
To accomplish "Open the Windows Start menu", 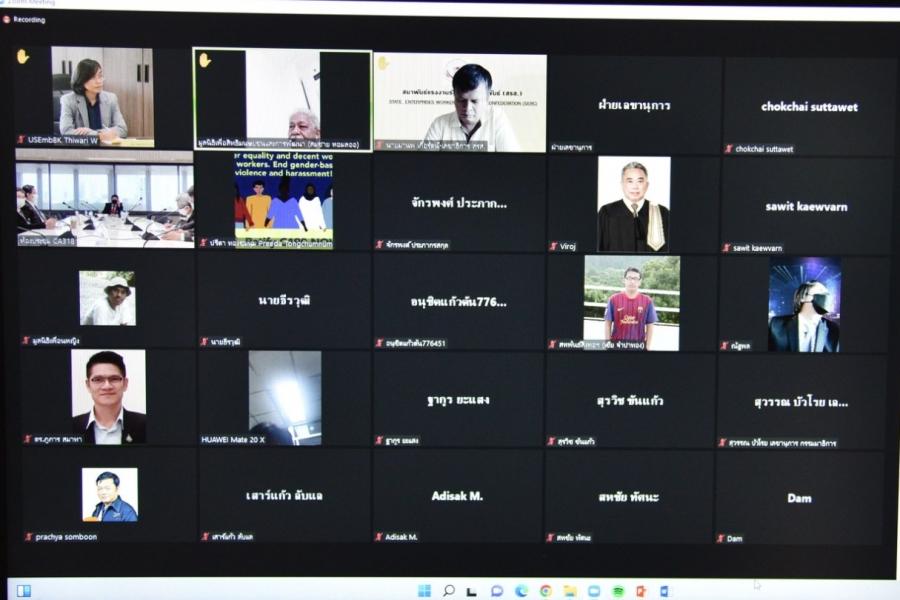I will click(x=424, y=591).
